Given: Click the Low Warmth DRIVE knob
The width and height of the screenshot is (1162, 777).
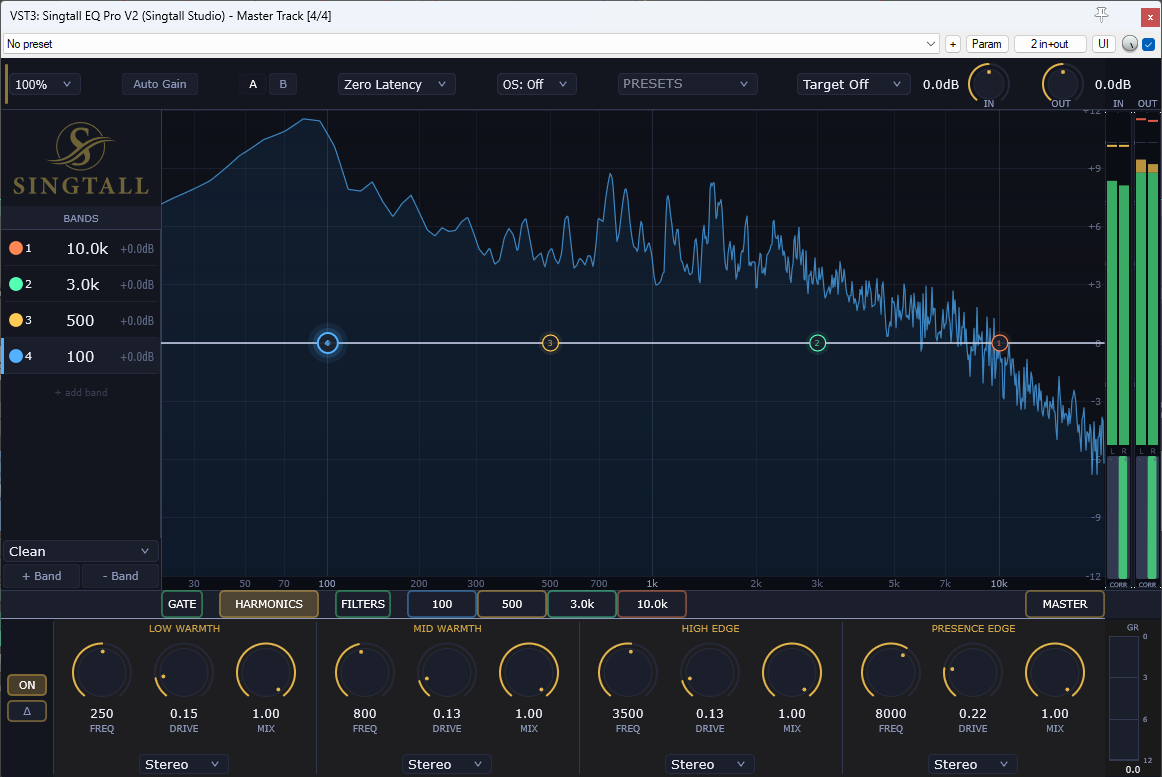Looking at the screenshot, I should click(184, 672).
